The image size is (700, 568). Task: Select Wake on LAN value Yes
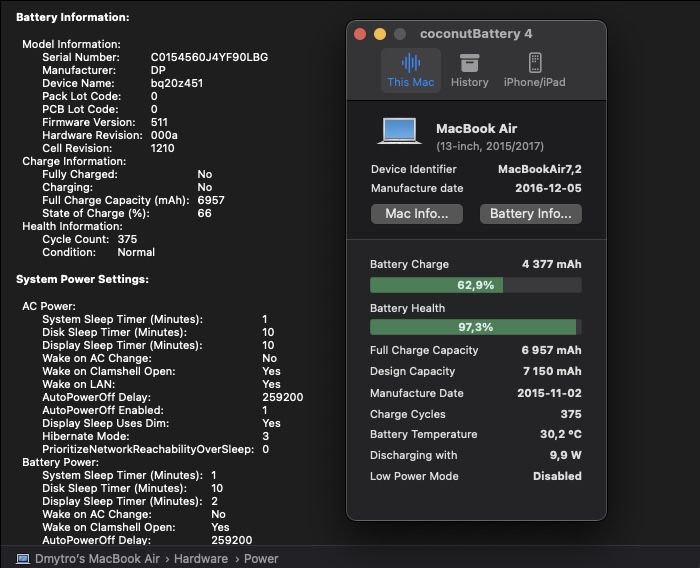(x=271, y=384)
